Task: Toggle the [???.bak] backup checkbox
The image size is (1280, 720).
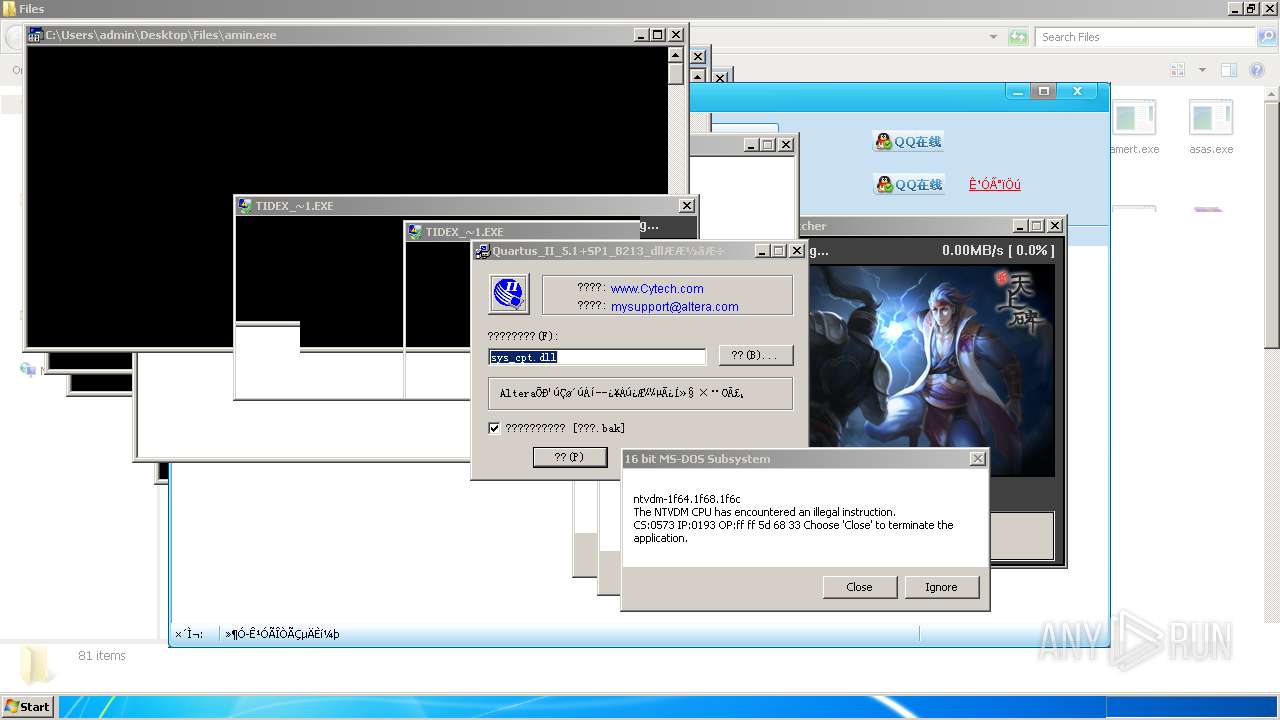Action: pos(494,428)
